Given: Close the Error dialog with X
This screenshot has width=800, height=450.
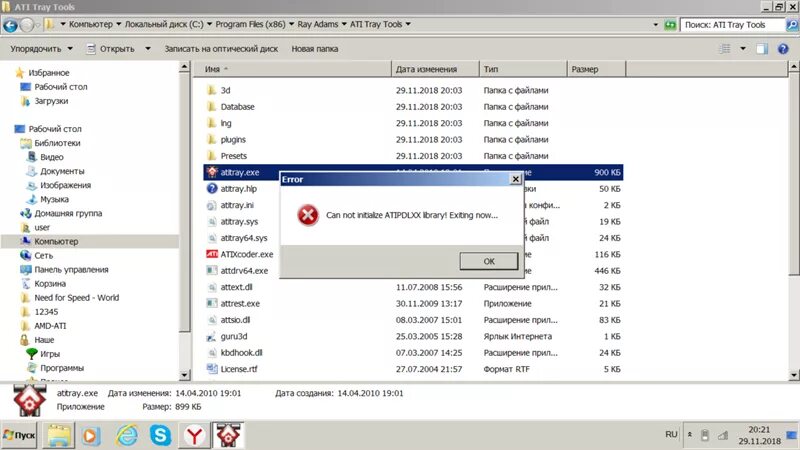Looking at the screenshot, I should point(516,179).
